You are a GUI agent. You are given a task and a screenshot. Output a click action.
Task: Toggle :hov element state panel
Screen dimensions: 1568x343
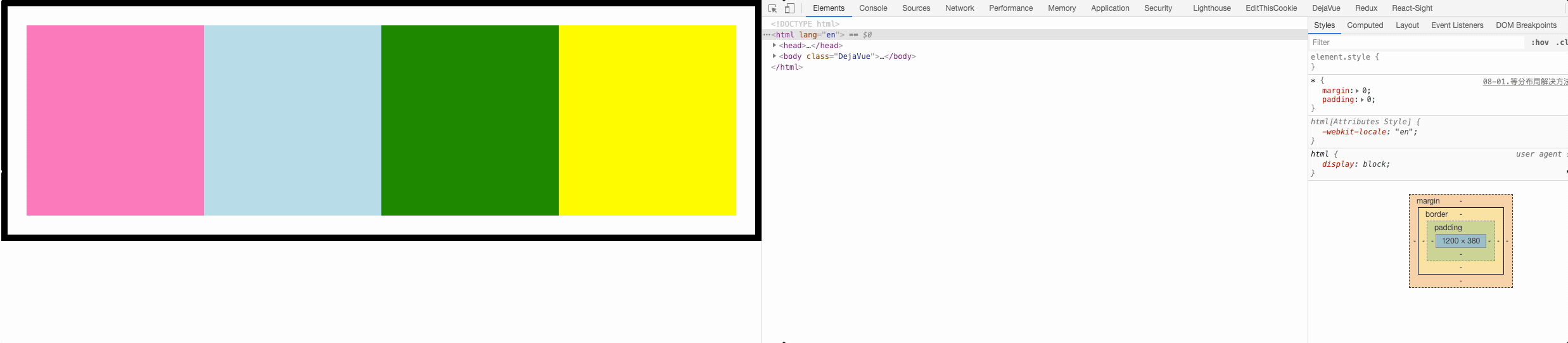coord(1539,42)
